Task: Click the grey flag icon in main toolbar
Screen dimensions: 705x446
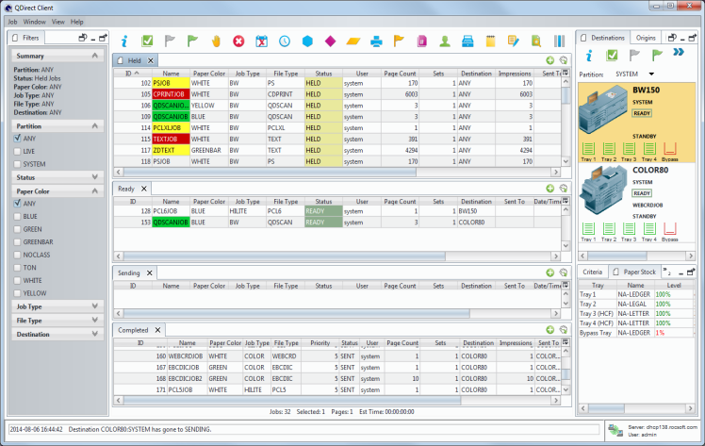Action: click(170, 41)
